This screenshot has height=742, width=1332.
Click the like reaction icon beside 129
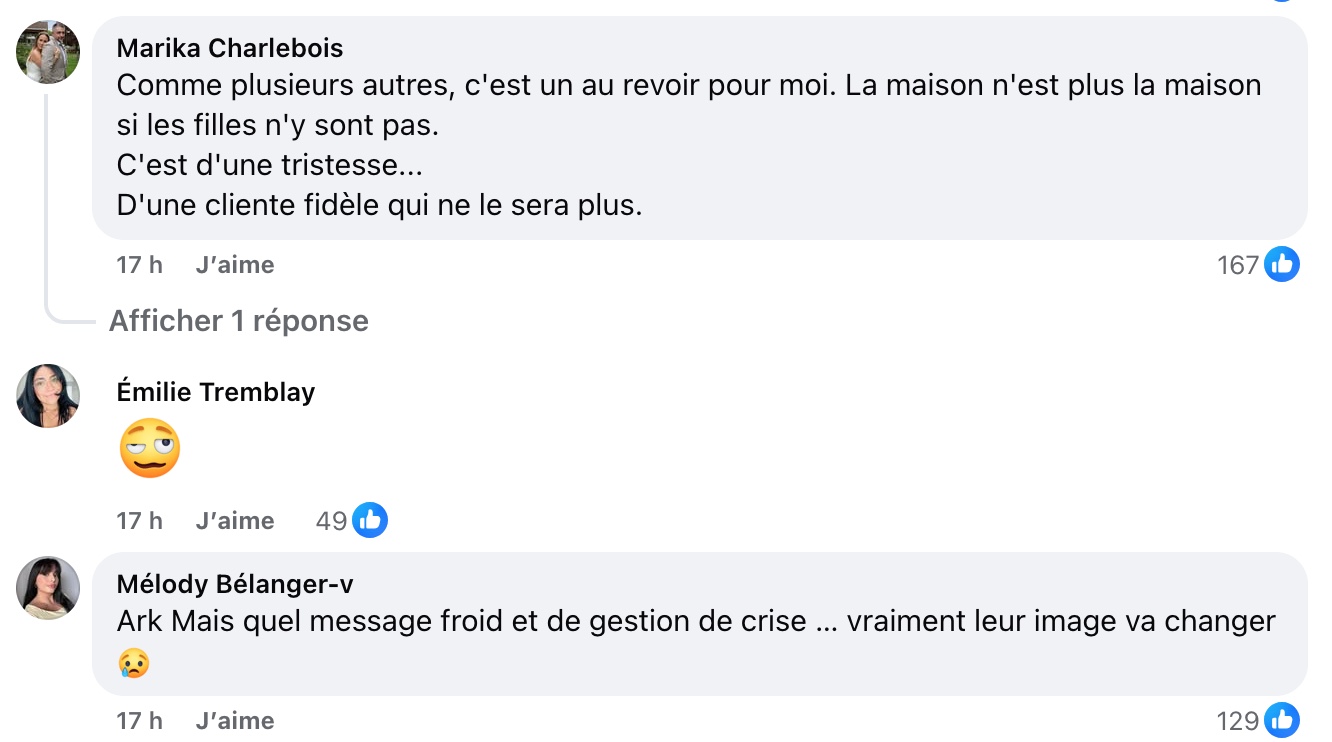(1281, 721)
